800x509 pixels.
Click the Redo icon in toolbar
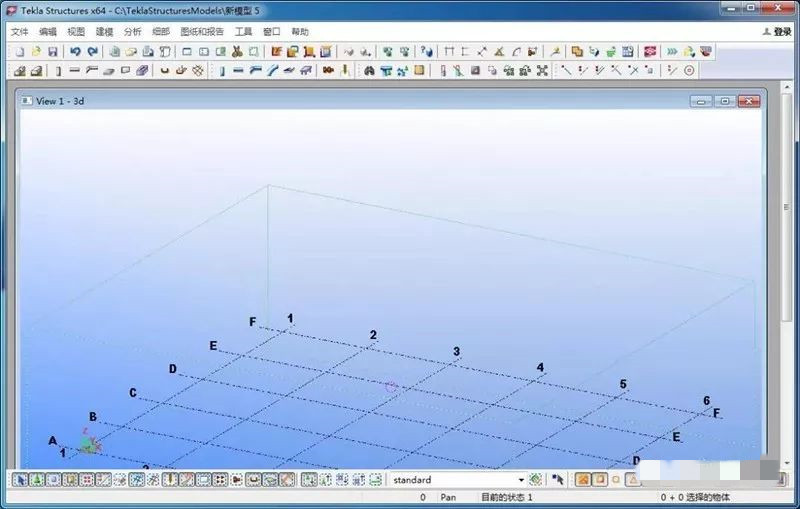tap(93, 52)
